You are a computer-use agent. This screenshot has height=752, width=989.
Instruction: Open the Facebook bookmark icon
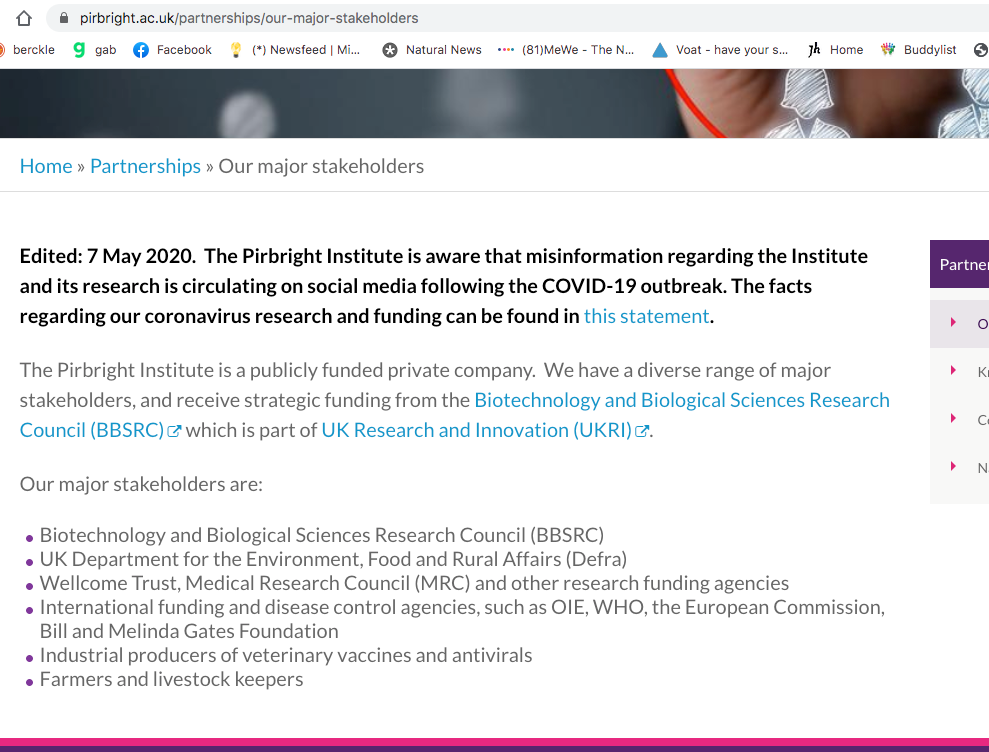pos(141,50)
